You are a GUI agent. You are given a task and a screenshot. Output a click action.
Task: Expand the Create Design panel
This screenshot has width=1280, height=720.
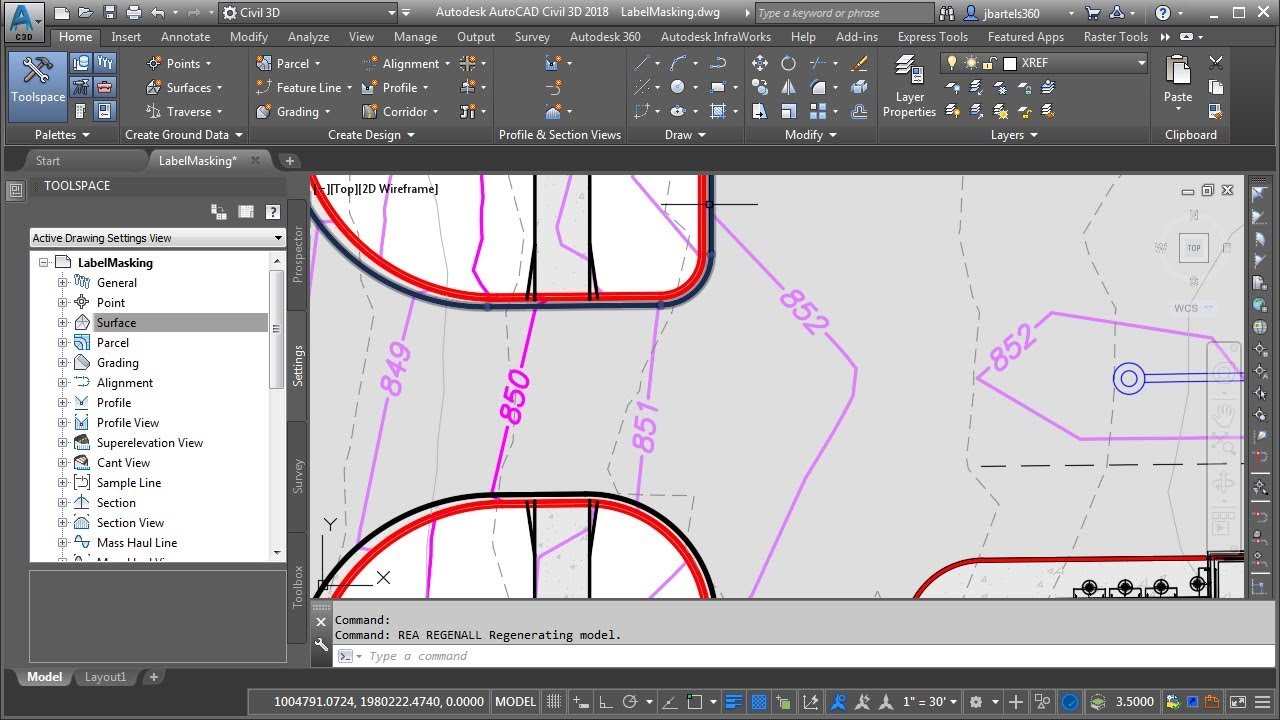pos(371,135)
